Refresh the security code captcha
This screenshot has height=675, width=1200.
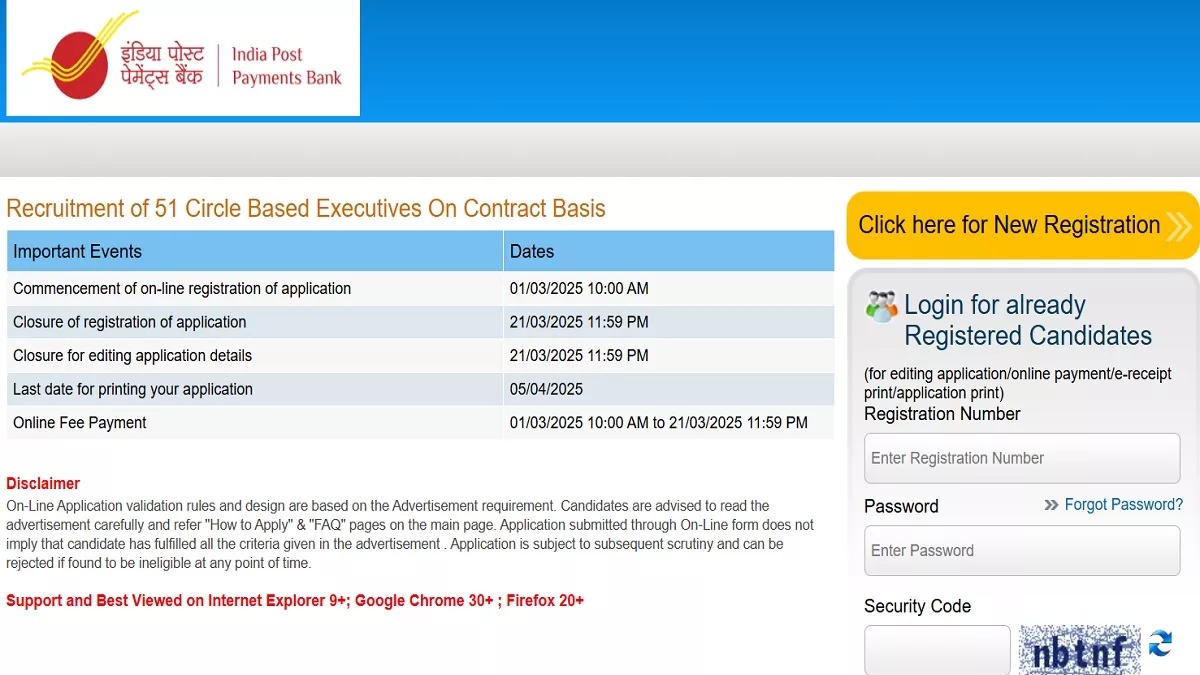[x=1160, y=643]
